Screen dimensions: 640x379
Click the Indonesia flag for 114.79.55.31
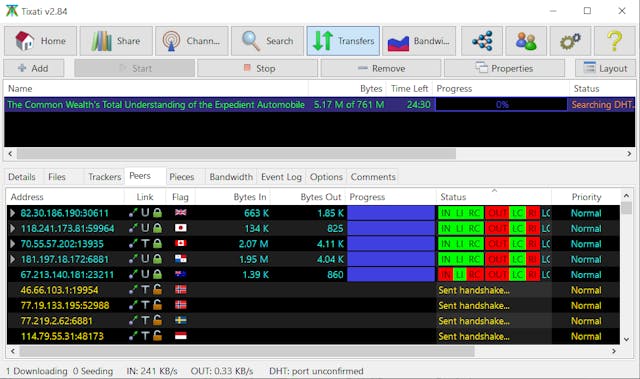click(x=180, y=336)
